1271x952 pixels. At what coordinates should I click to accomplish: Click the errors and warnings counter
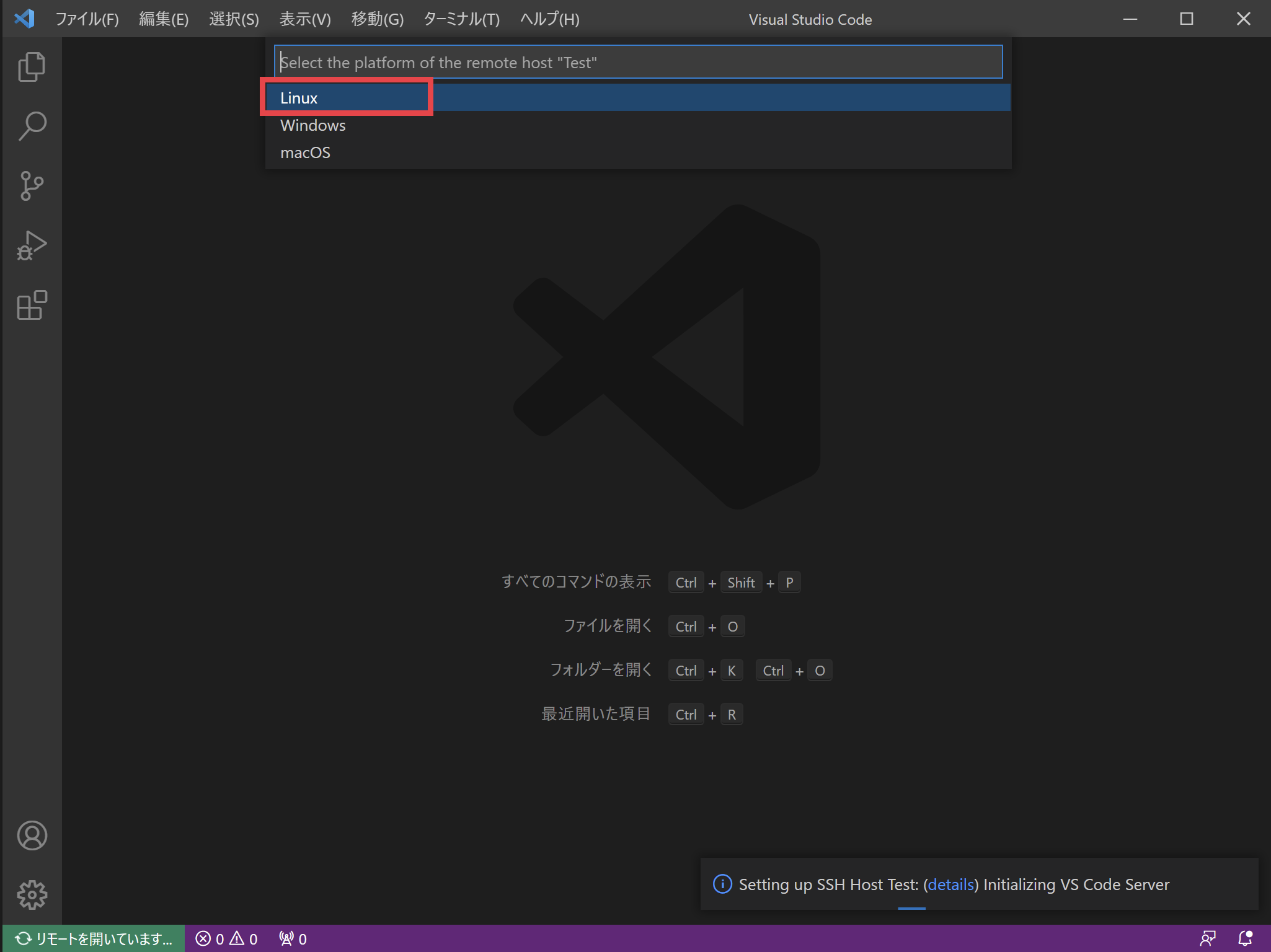[226, 938]
